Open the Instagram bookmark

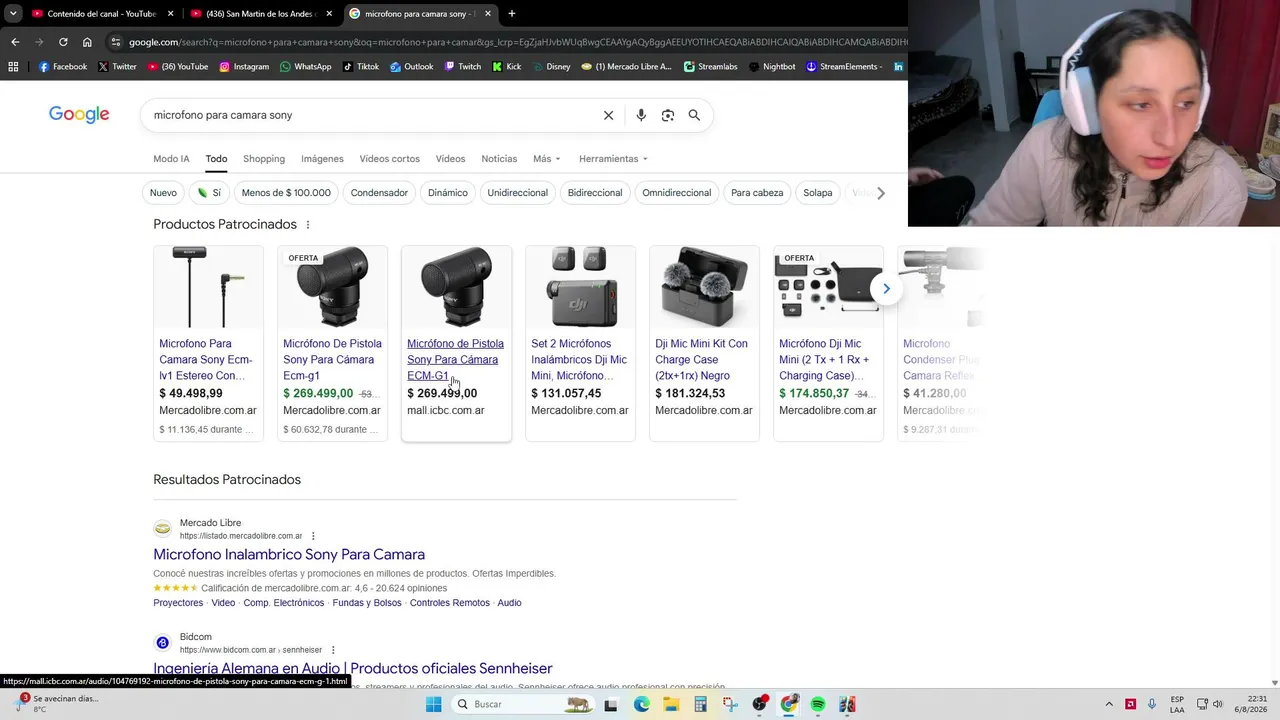click(244, 67)
